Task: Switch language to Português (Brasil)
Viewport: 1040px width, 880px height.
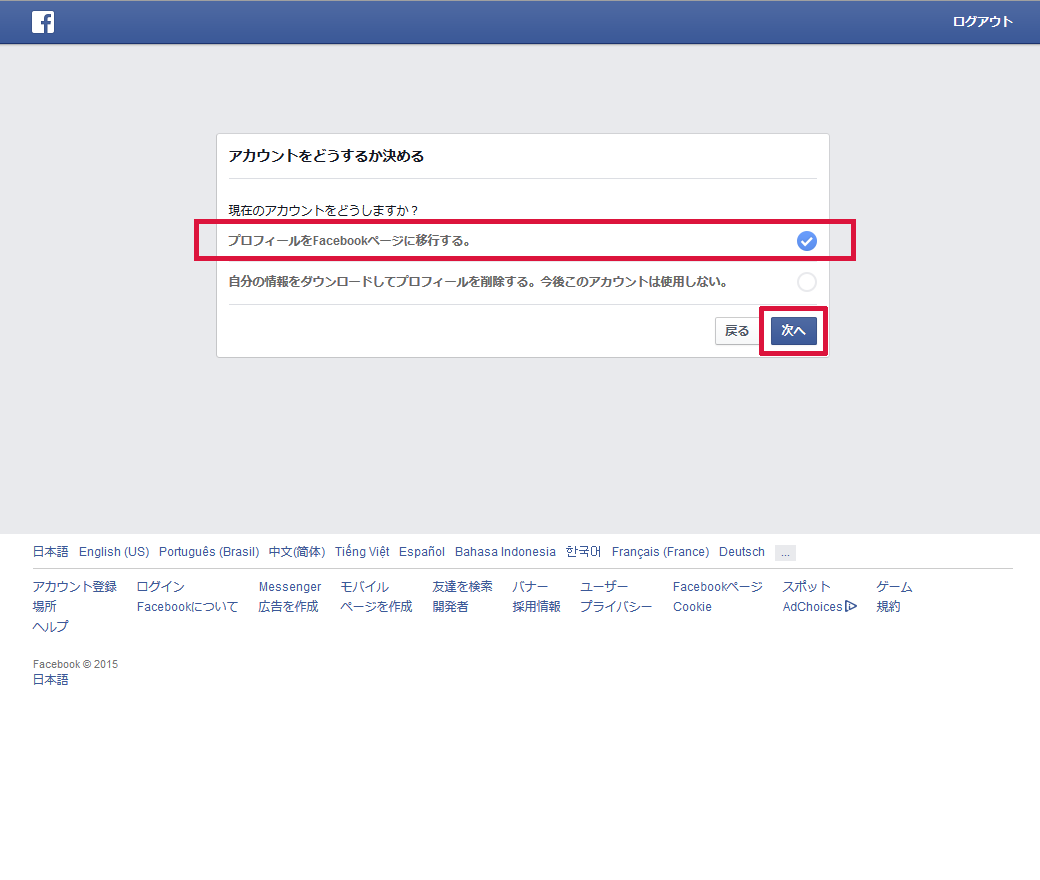Action: point(209,552)
